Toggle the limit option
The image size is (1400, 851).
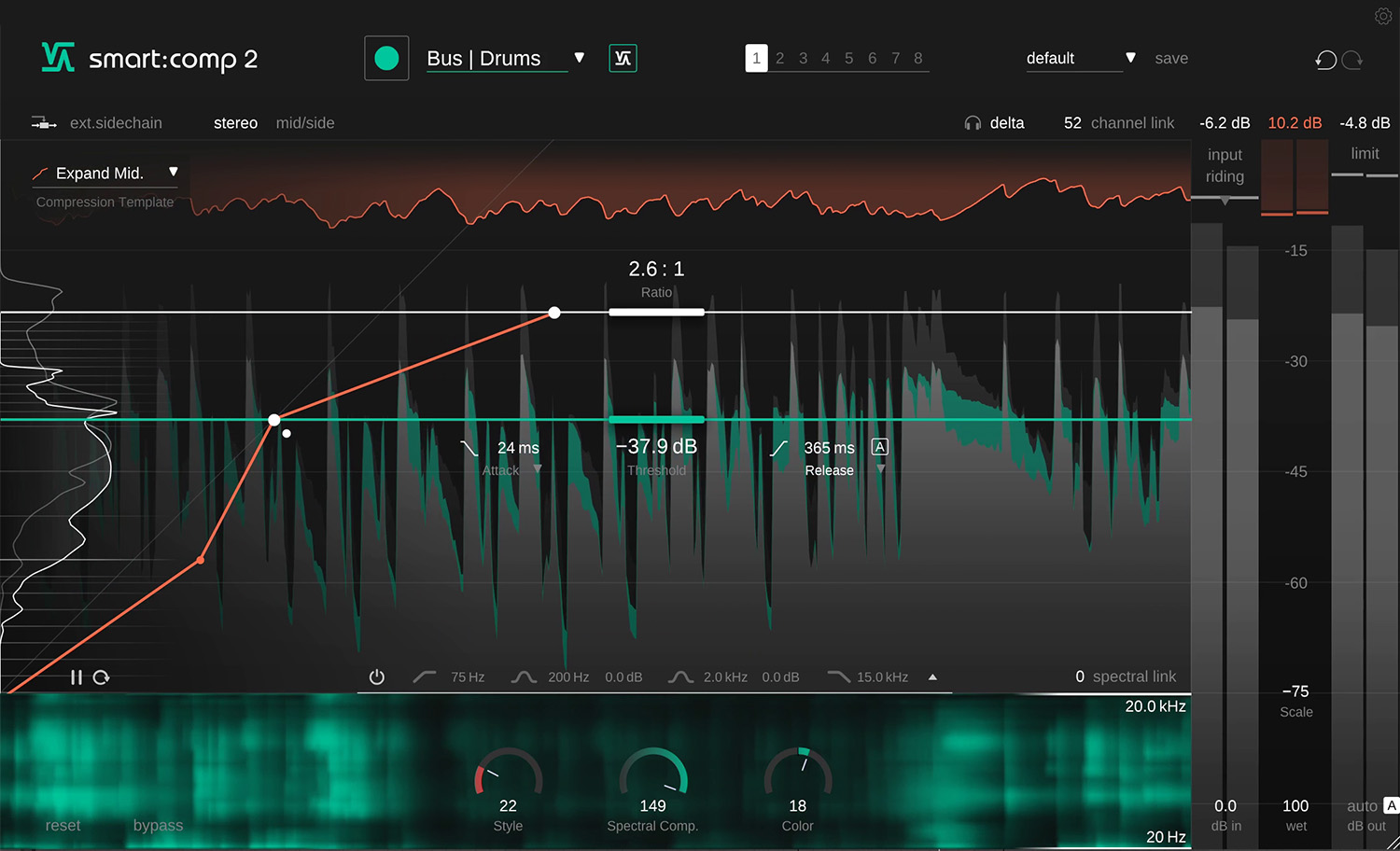(x=1365, y=153)
